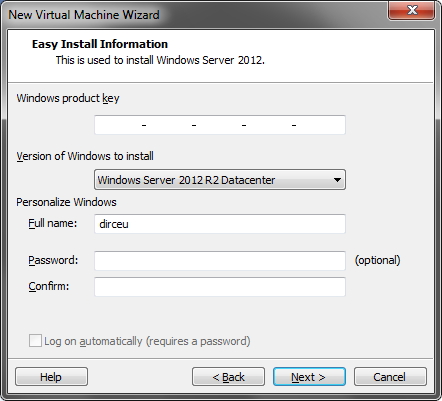The height and width of the screenshot is (401, 442).
Task: Click the Full name text field
Action: (220, 224)
